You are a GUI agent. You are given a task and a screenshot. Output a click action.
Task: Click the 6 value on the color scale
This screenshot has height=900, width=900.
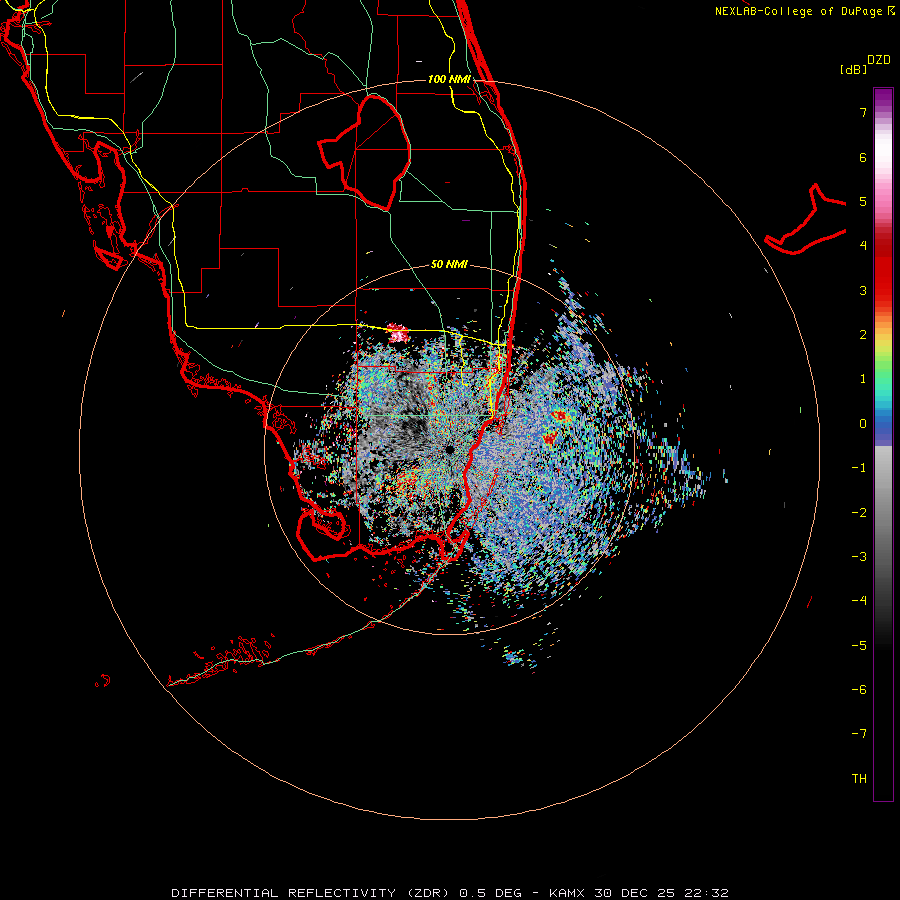click(863, 157)
